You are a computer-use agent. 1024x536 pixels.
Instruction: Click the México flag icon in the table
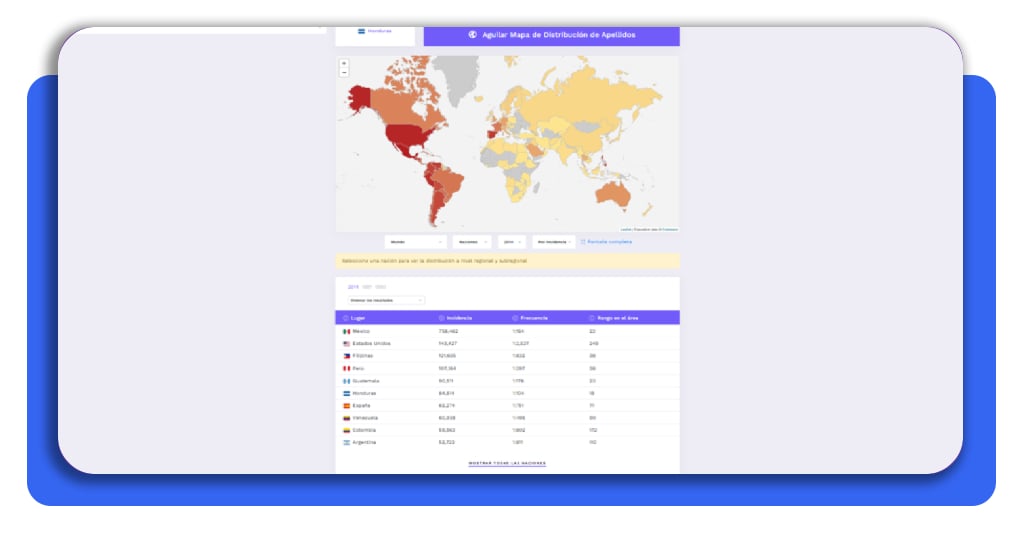(347, 331)
